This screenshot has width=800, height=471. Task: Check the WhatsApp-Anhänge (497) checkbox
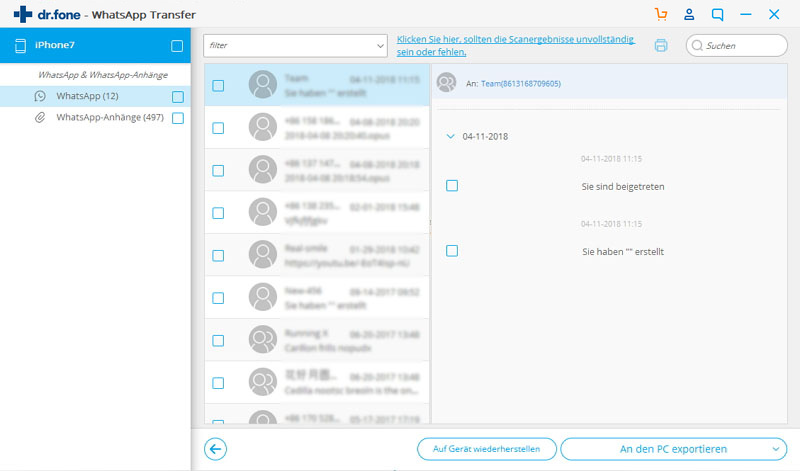(x=178, y=118)
